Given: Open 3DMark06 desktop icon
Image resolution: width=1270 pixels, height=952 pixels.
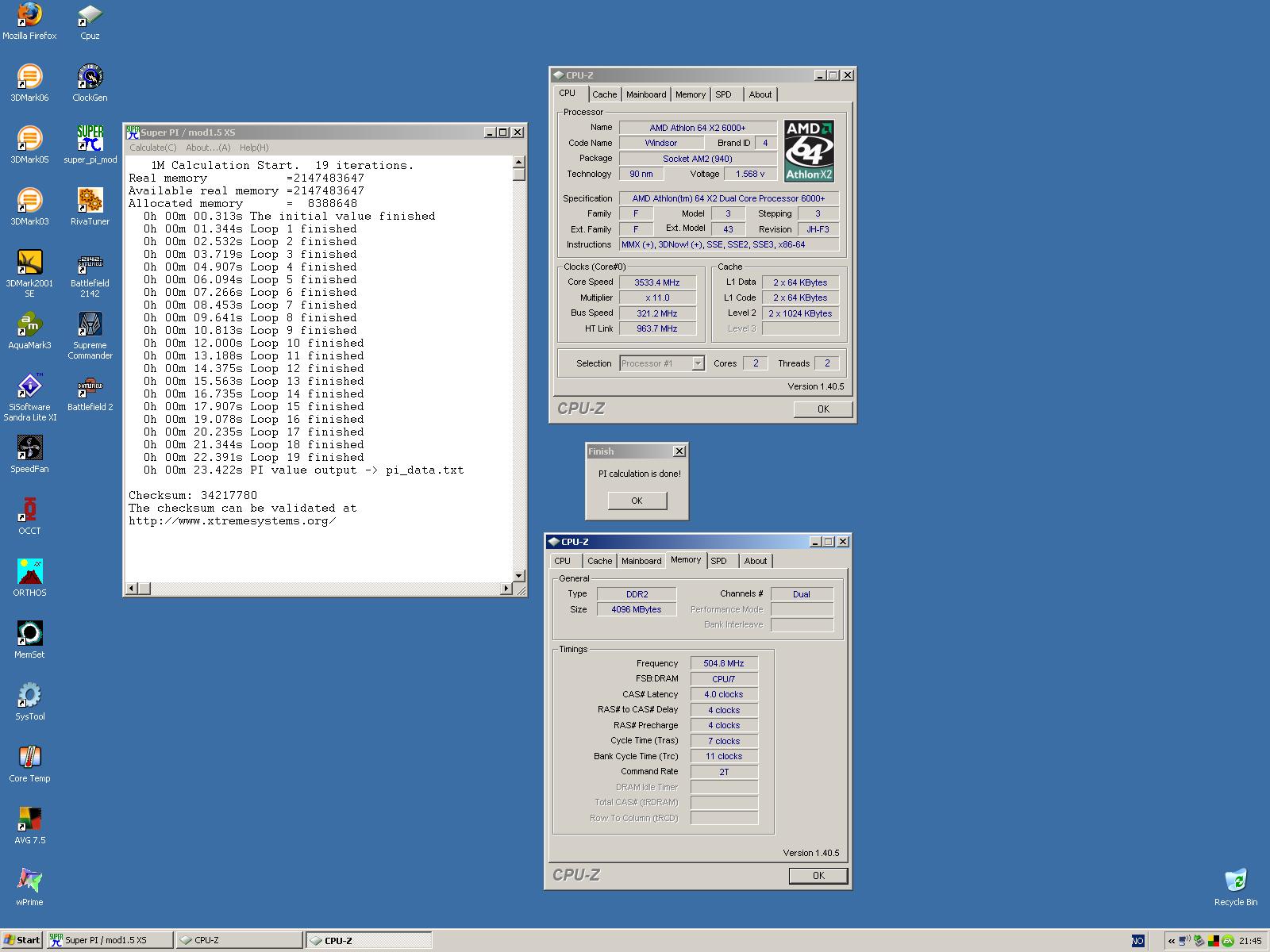Looking at the screenshot, I should click(x=29, y=83).
